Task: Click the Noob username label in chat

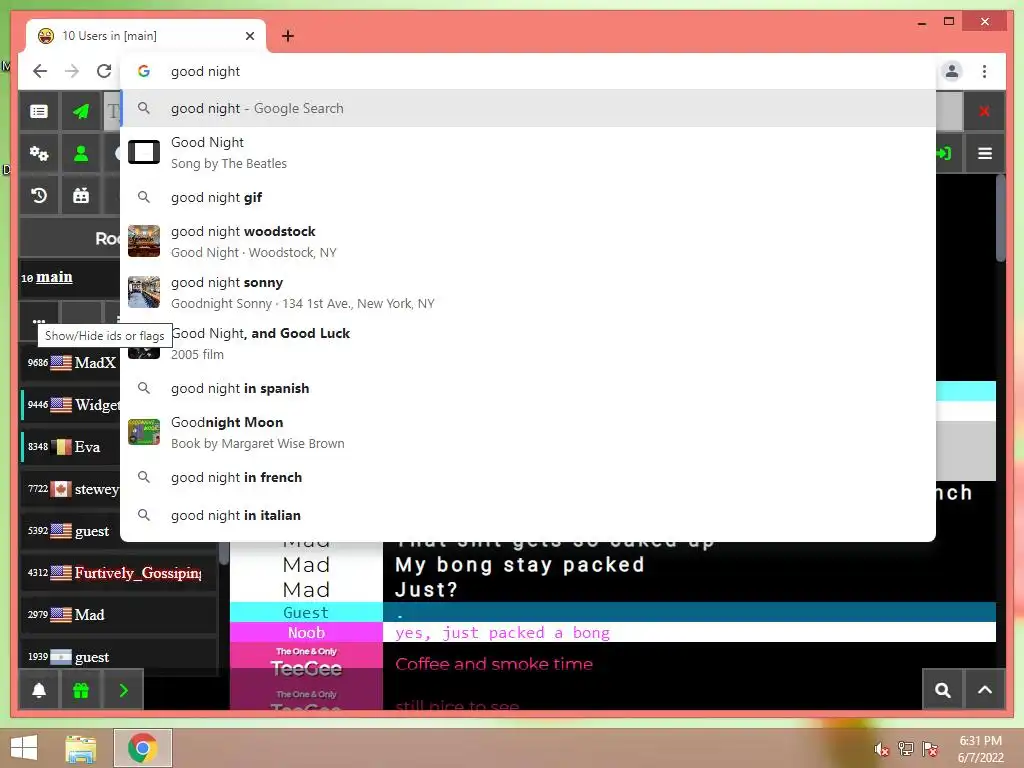Action: [x=306, y=632]
